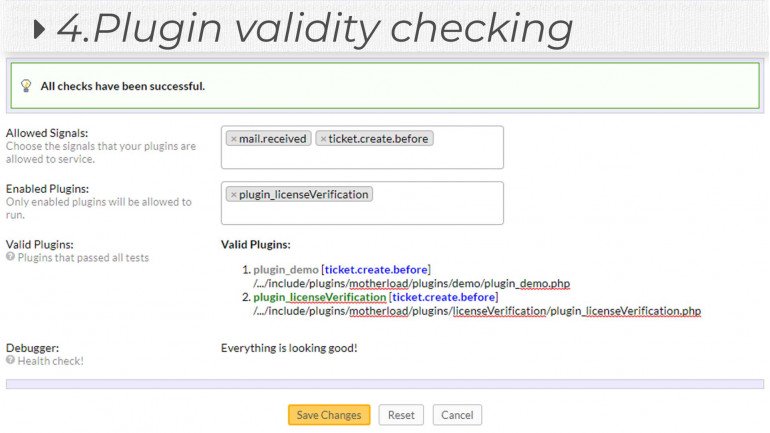Remove the ticket.create.before signal tag

[323, 139]
